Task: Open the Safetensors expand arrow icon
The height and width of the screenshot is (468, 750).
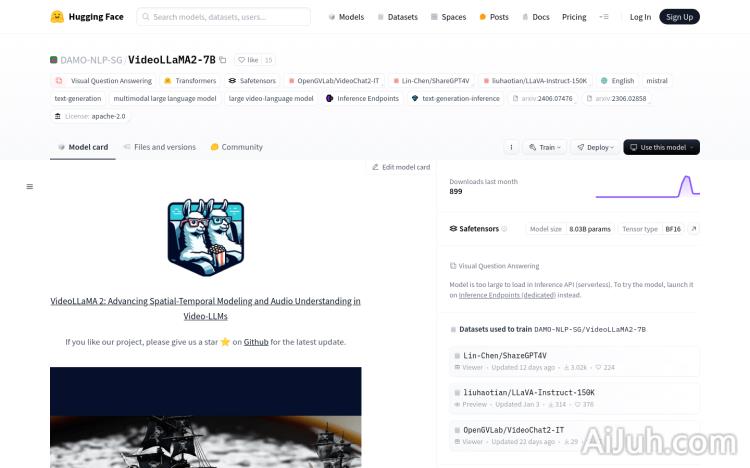Action: (693, 229)
